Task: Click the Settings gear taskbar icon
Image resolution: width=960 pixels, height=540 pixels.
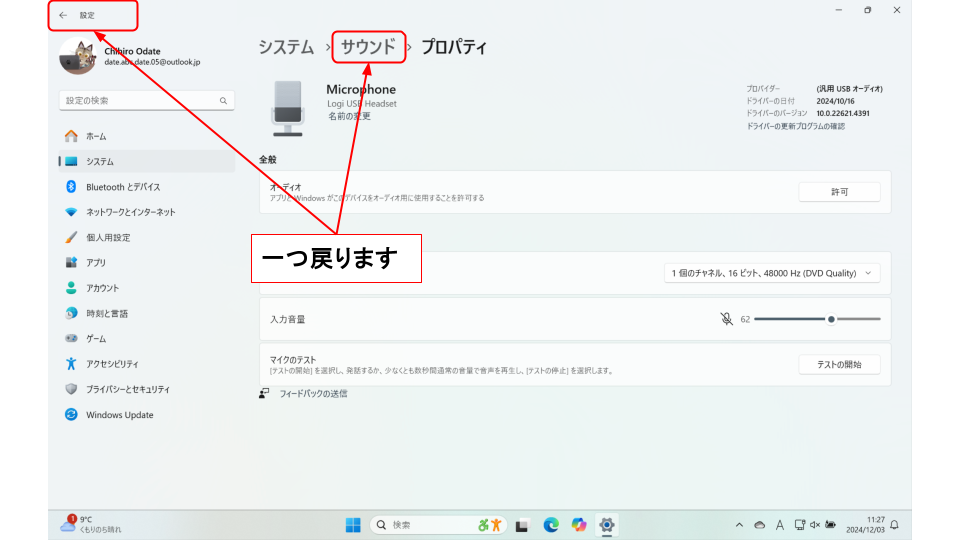Action: tap(606, 525)
